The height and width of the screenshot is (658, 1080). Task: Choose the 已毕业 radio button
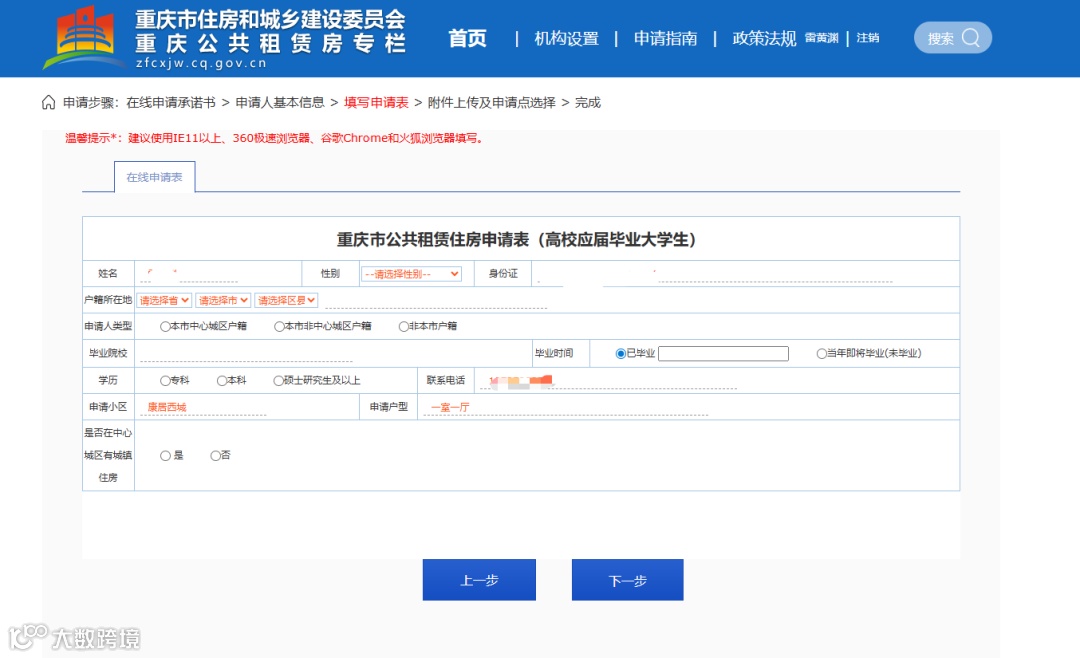coord(621,353)
